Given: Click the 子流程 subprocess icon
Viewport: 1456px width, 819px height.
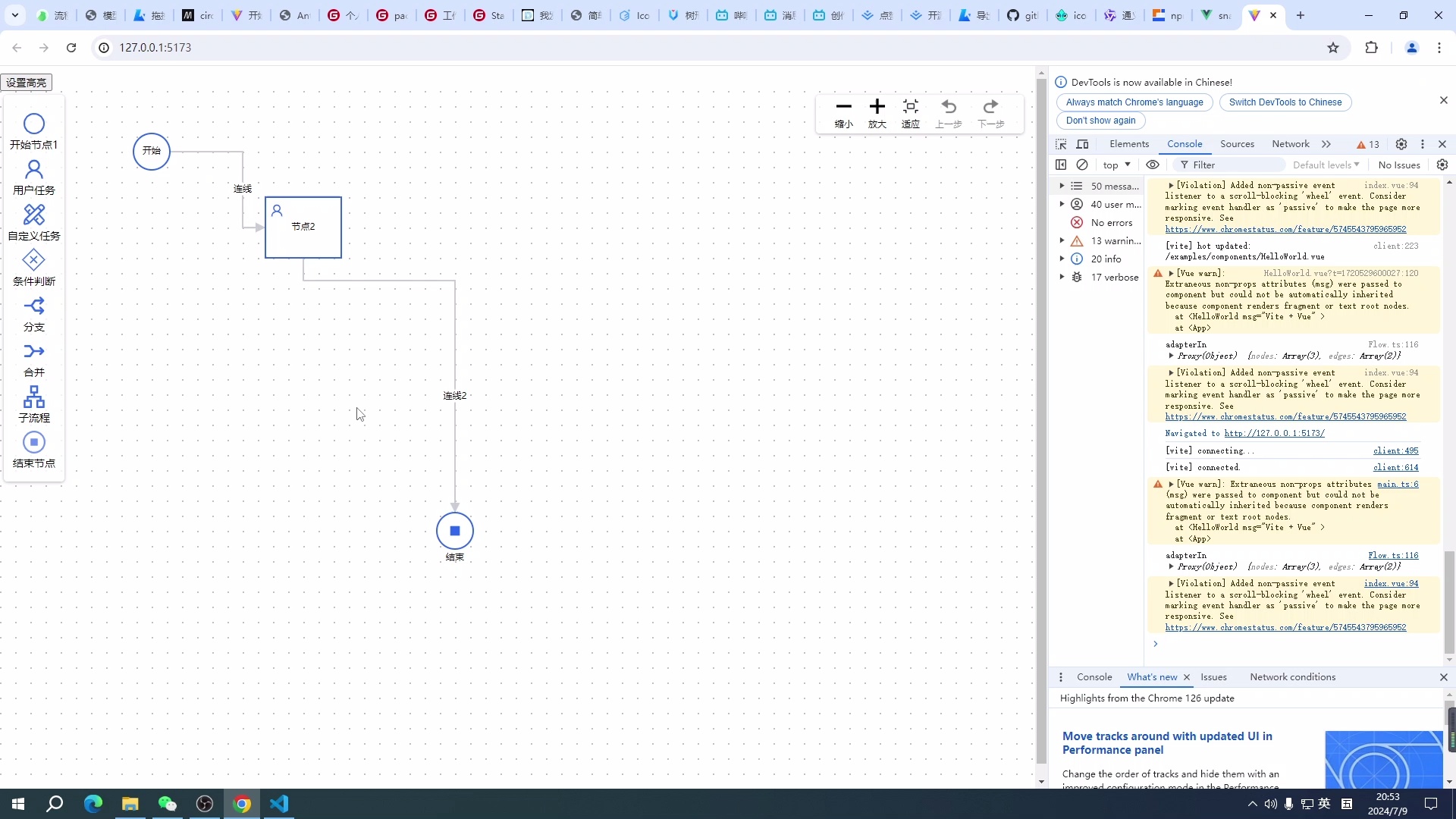Looking at the screenshot, I should point(34,397).
